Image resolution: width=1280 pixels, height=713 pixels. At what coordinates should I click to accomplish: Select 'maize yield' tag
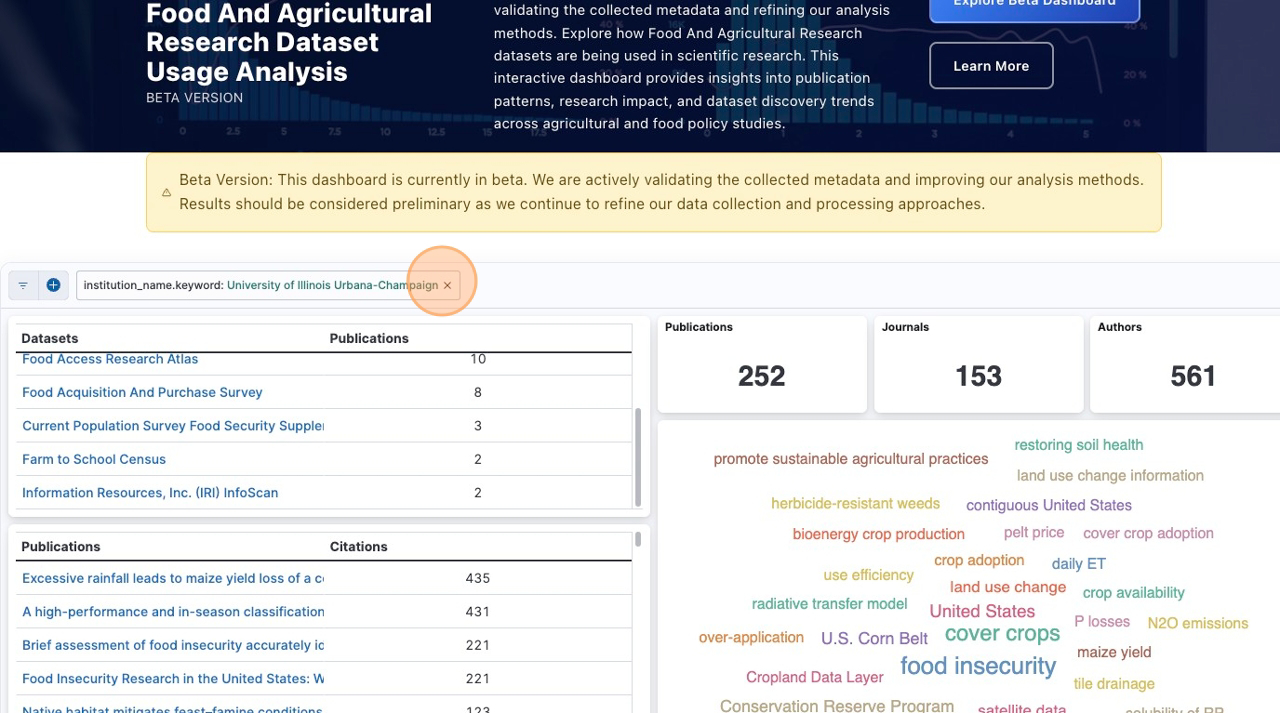click(x=1114, y=652)
